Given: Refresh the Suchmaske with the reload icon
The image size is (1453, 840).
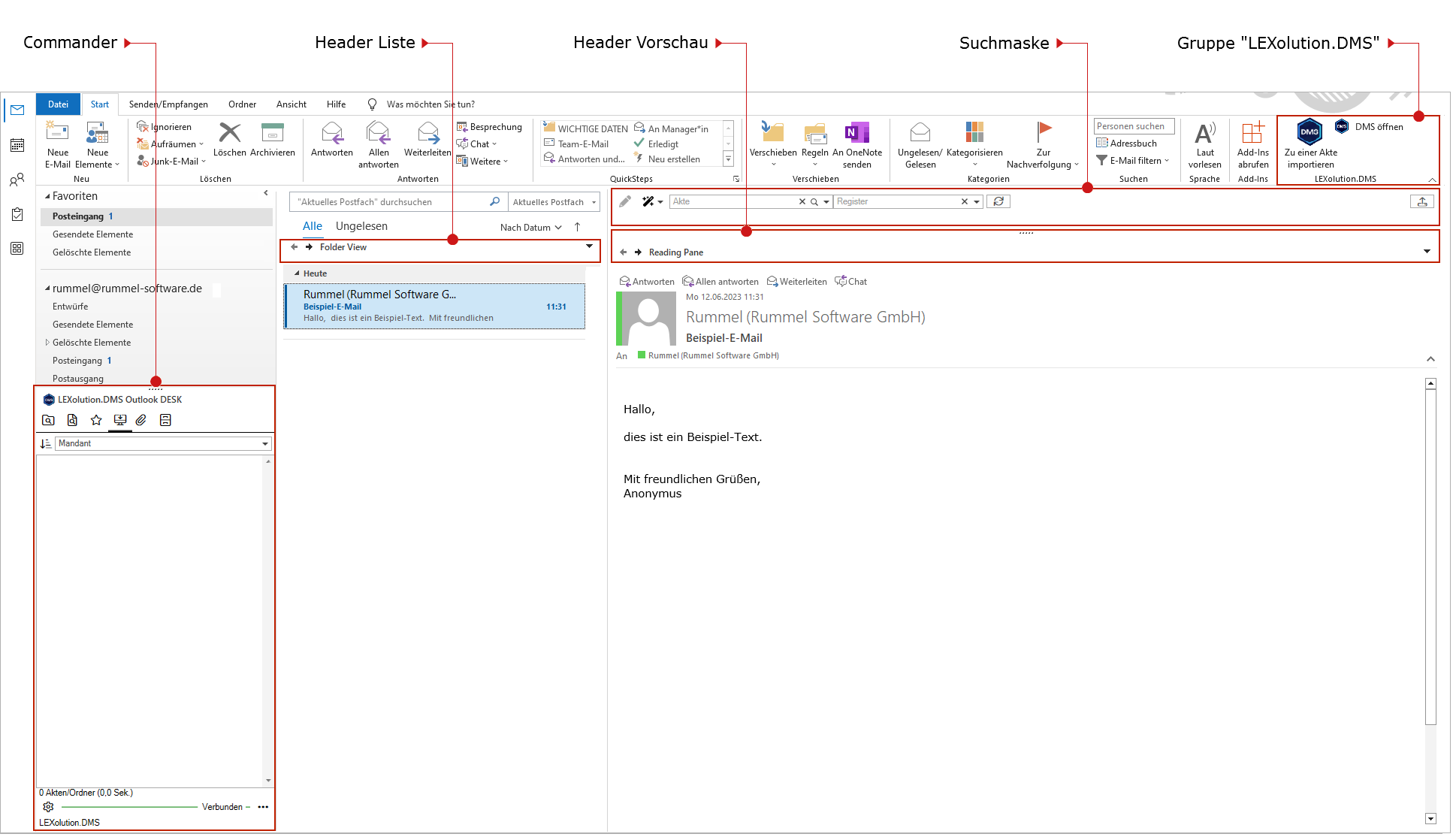Looking at the screenshot, I should point(998,201).
